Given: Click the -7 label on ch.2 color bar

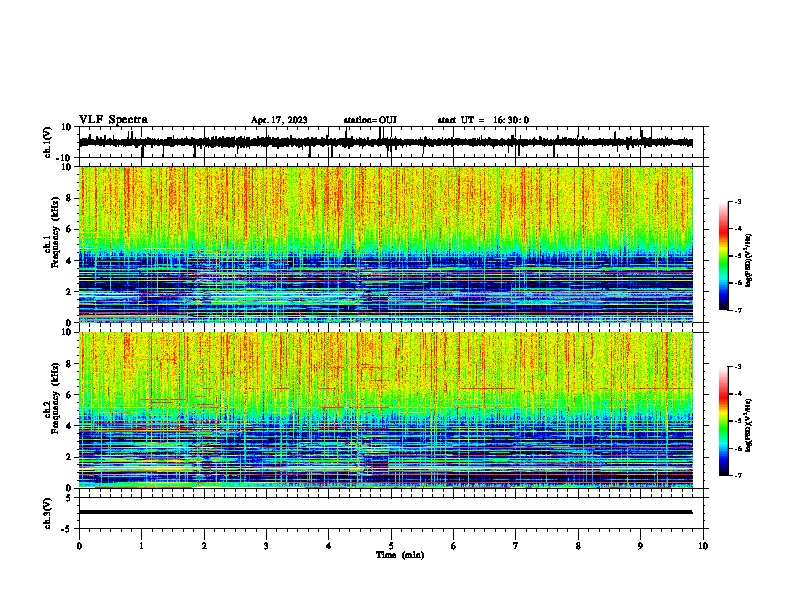Looking at the screenshot, I should coord(738,475).
